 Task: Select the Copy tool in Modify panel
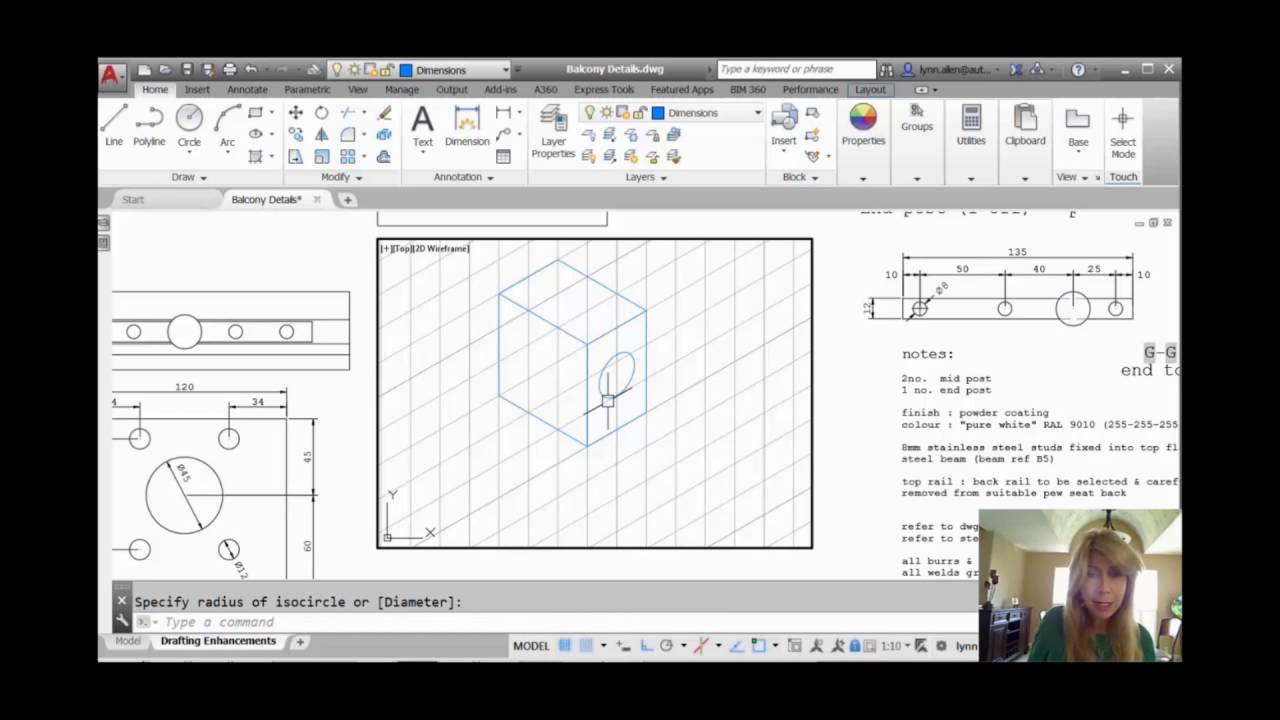pos(296,135)
